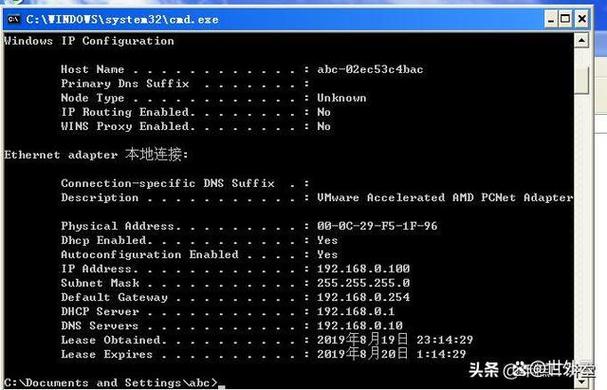Click the DHCP server value 192.168.0.1

tap(356, 311)
